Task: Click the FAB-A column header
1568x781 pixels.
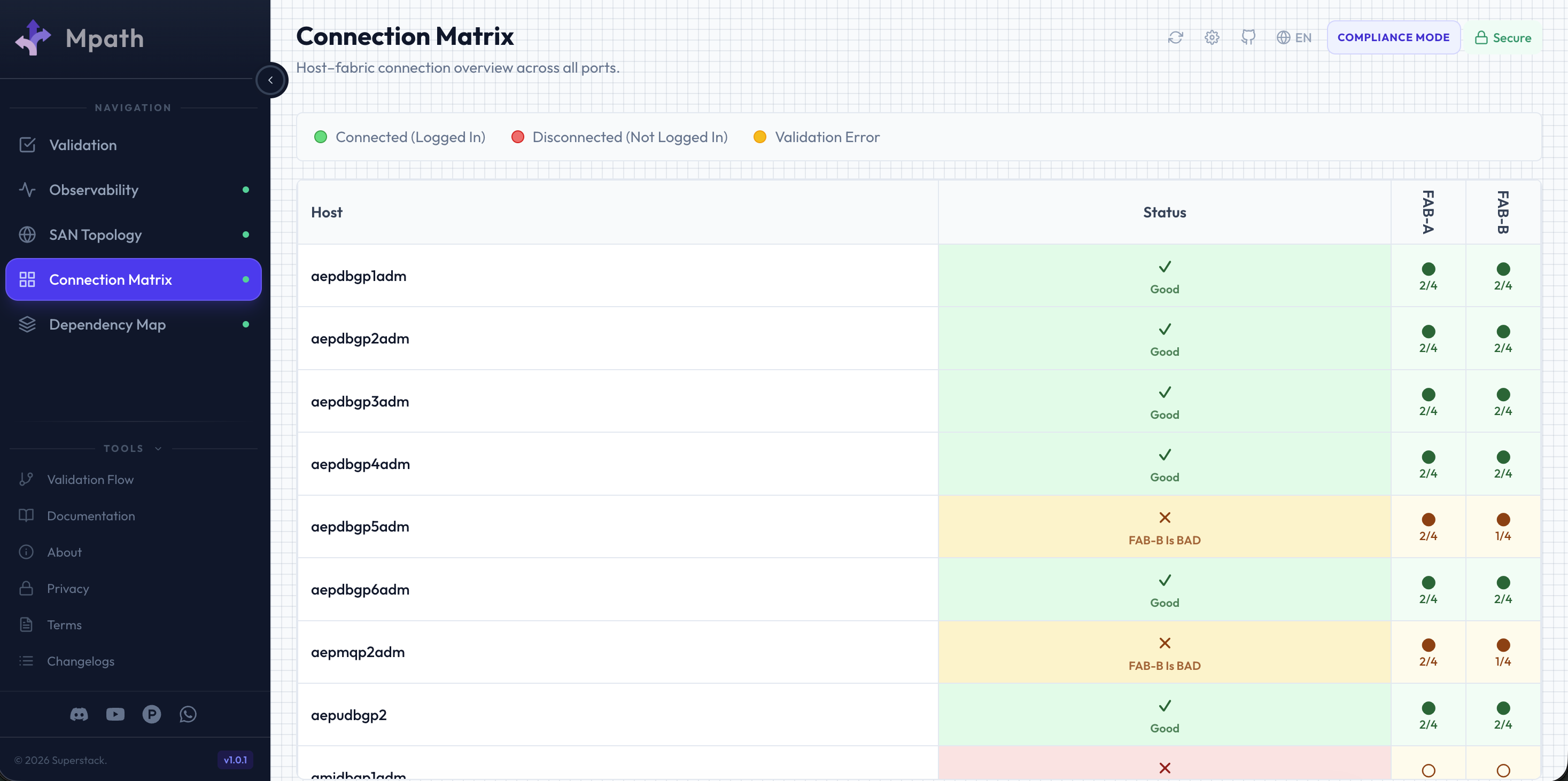Action: tap(1428, 212)
